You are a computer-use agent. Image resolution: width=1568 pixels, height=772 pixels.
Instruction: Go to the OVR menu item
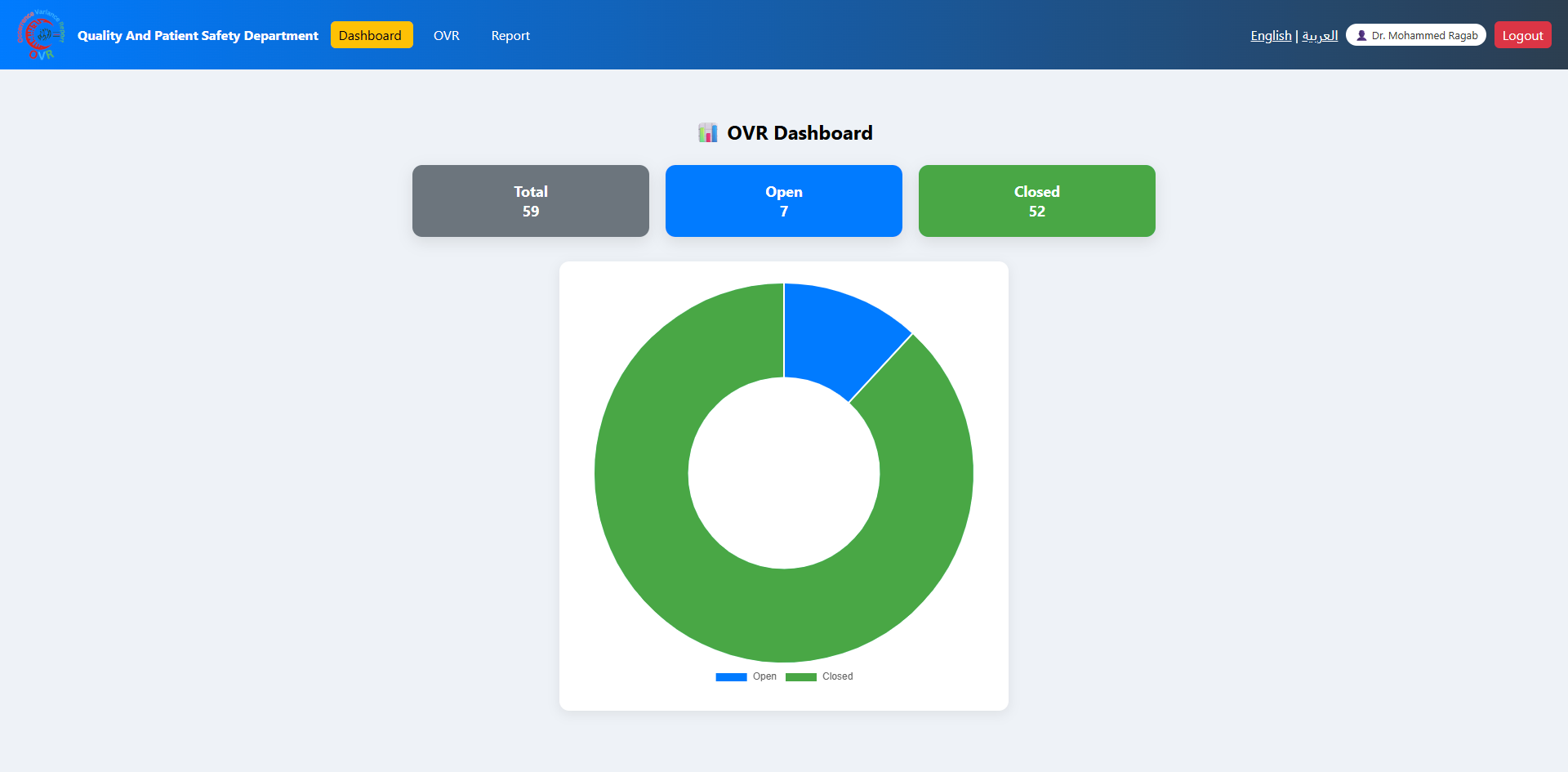(446, 35)
